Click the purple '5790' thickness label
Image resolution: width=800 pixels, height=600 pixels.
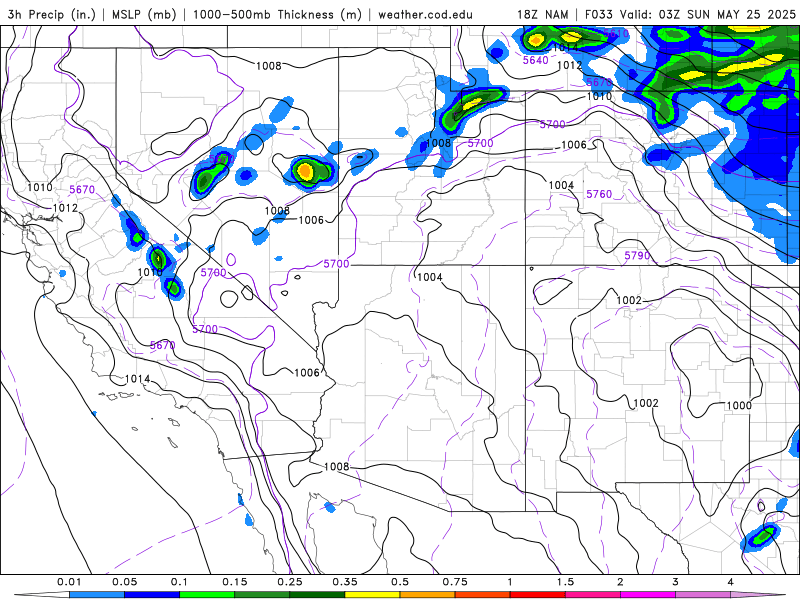pyautogui.click(x=637, y=255)
